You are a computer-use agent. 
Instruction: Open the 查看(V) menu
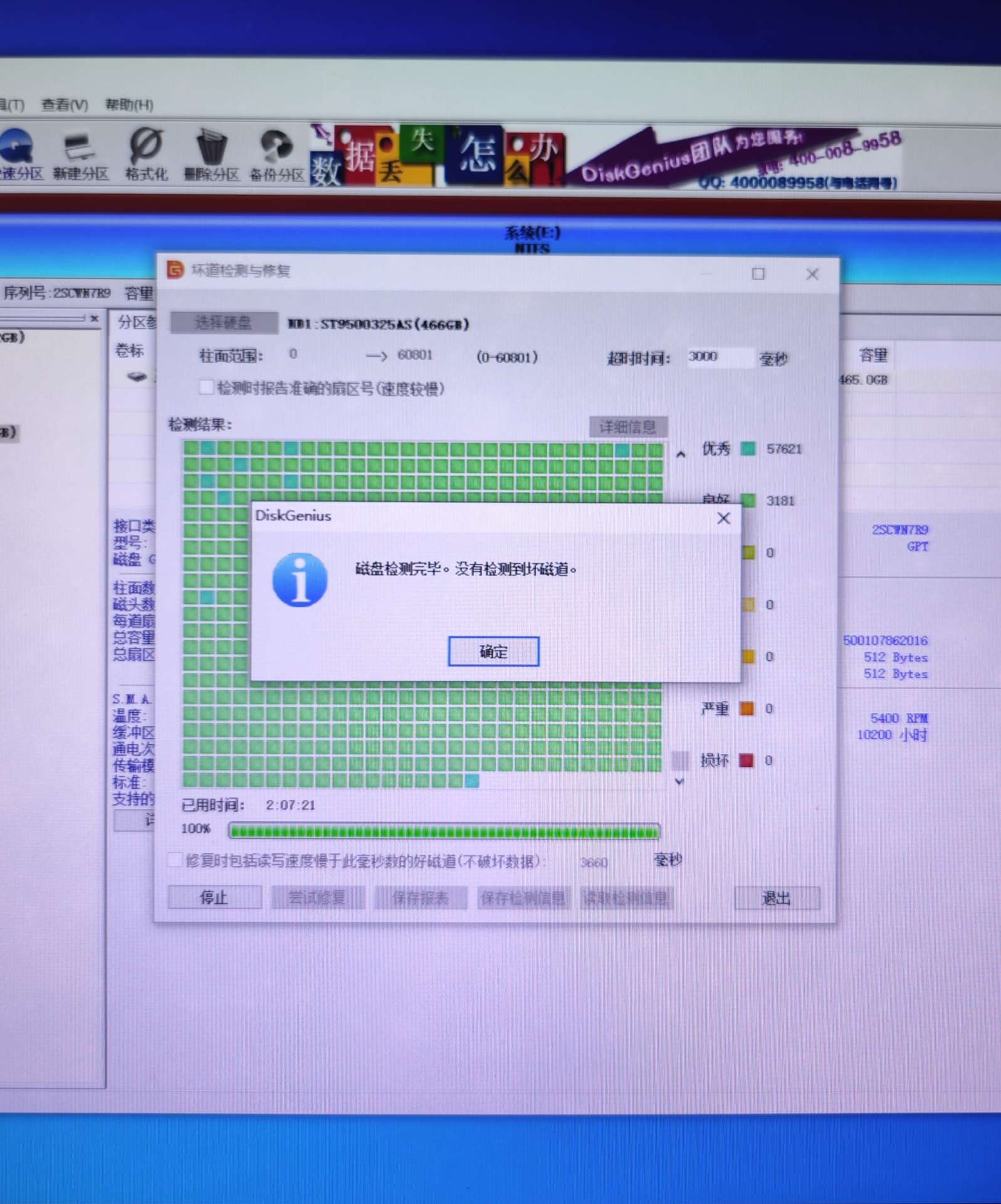click(65, 105)
